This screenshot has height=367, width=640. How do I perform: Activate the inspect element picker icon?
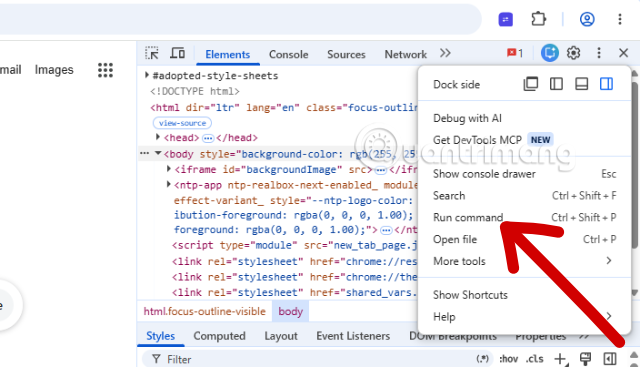[x=152, y=53]
